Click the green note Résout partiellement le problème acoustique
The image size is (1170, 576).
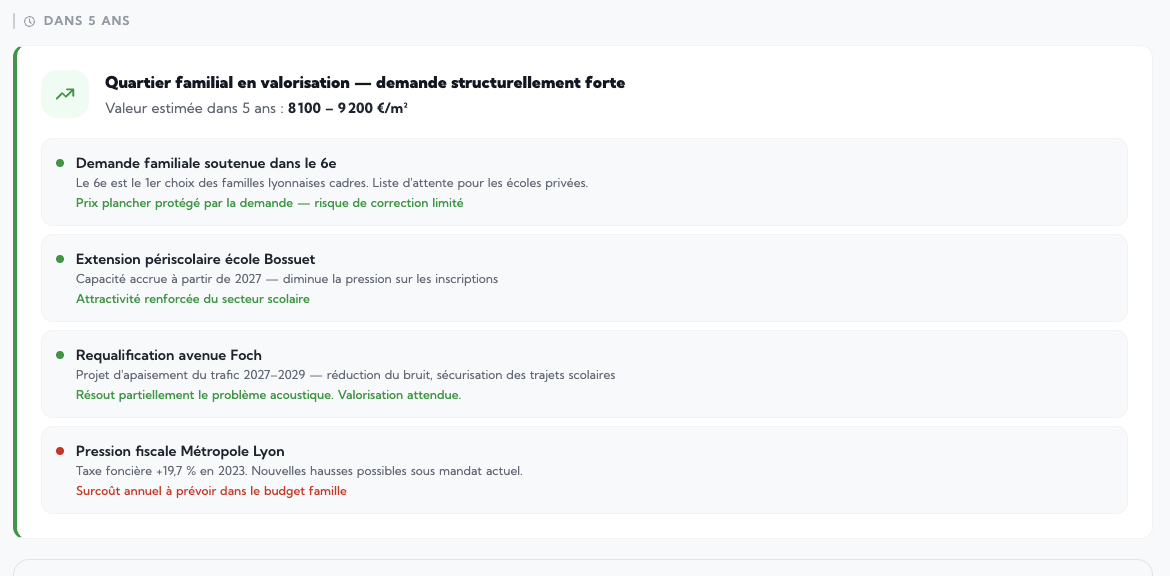pyautogui.click(x=269, y=395)
